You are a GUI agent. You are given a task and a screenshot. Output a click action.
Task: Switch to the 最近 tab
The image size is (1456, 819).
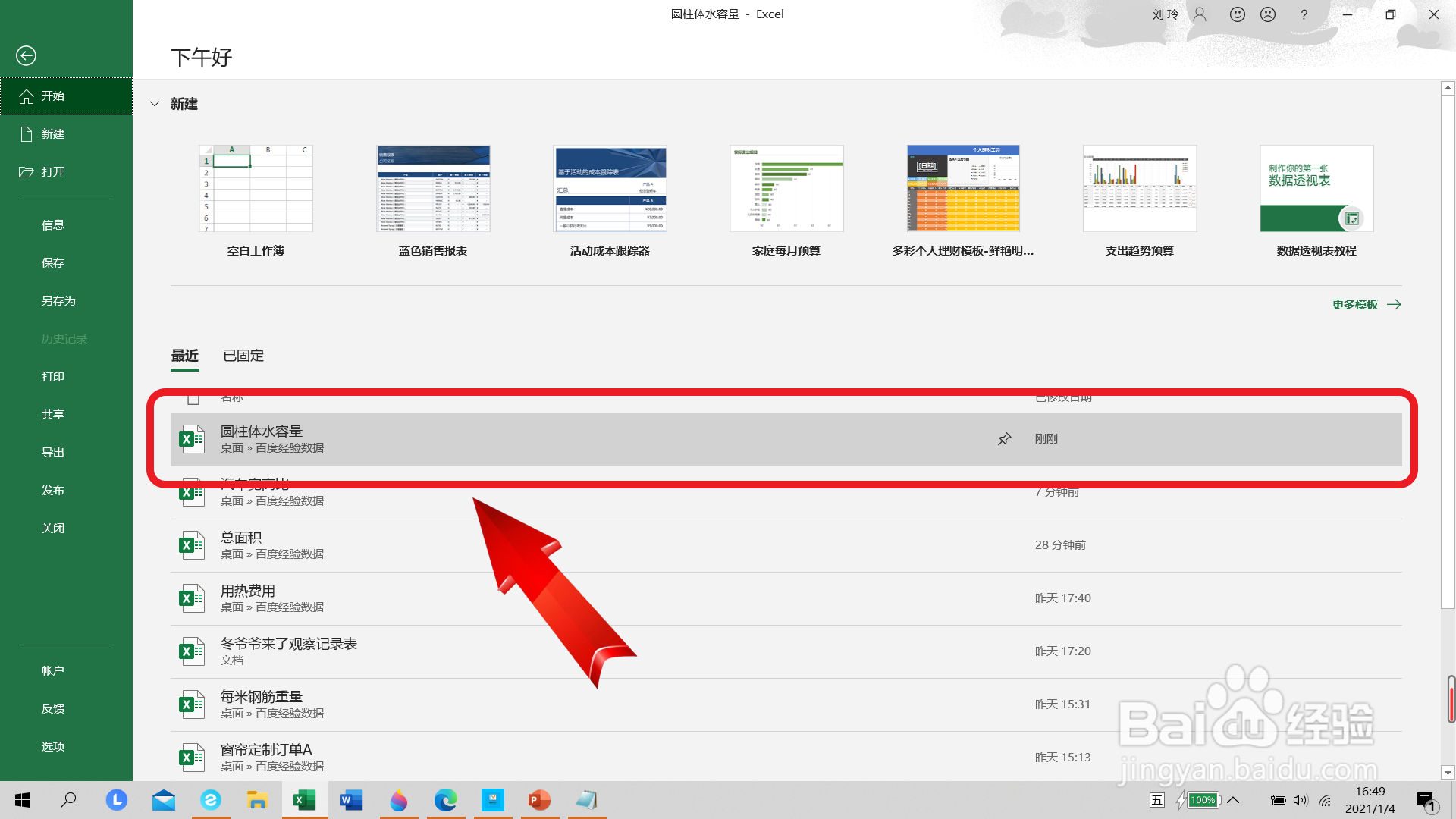point(185,356)
